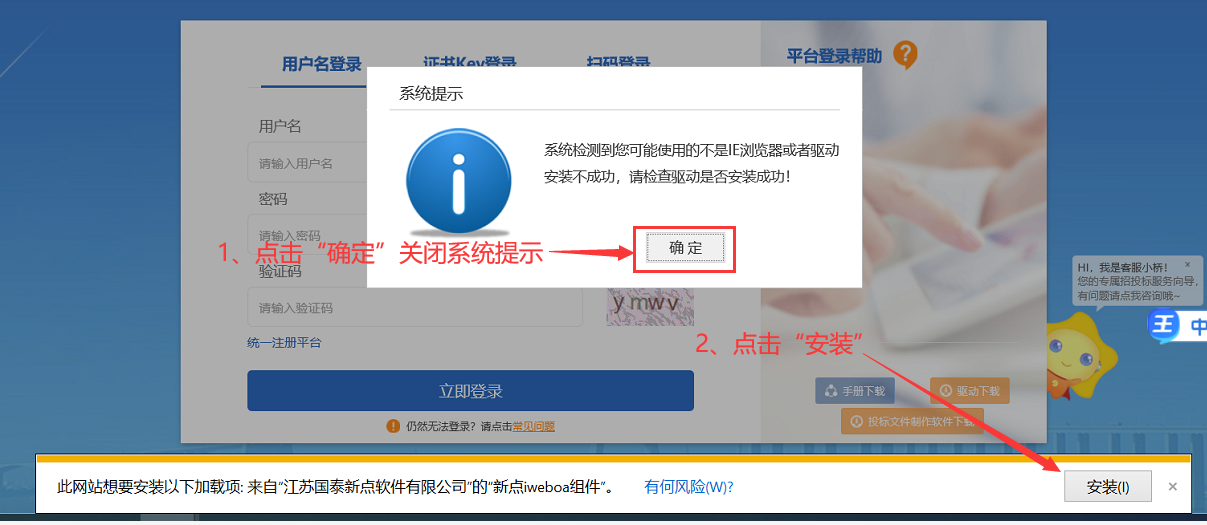This screenshot has height=525, width=1207.
Task: Open the 统一注册平台 link
Action: pos(284,343)
